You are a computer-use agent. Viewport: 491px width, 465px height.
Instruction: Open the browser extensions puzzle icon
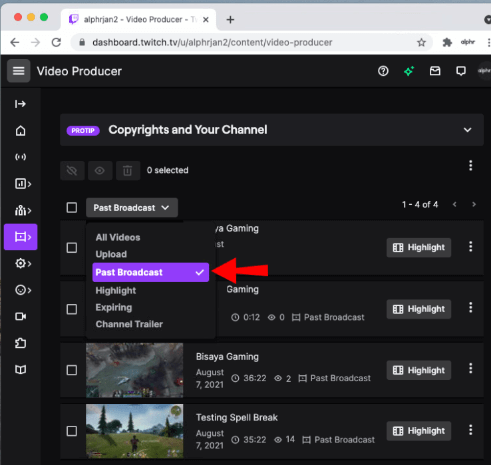(447, 42)
